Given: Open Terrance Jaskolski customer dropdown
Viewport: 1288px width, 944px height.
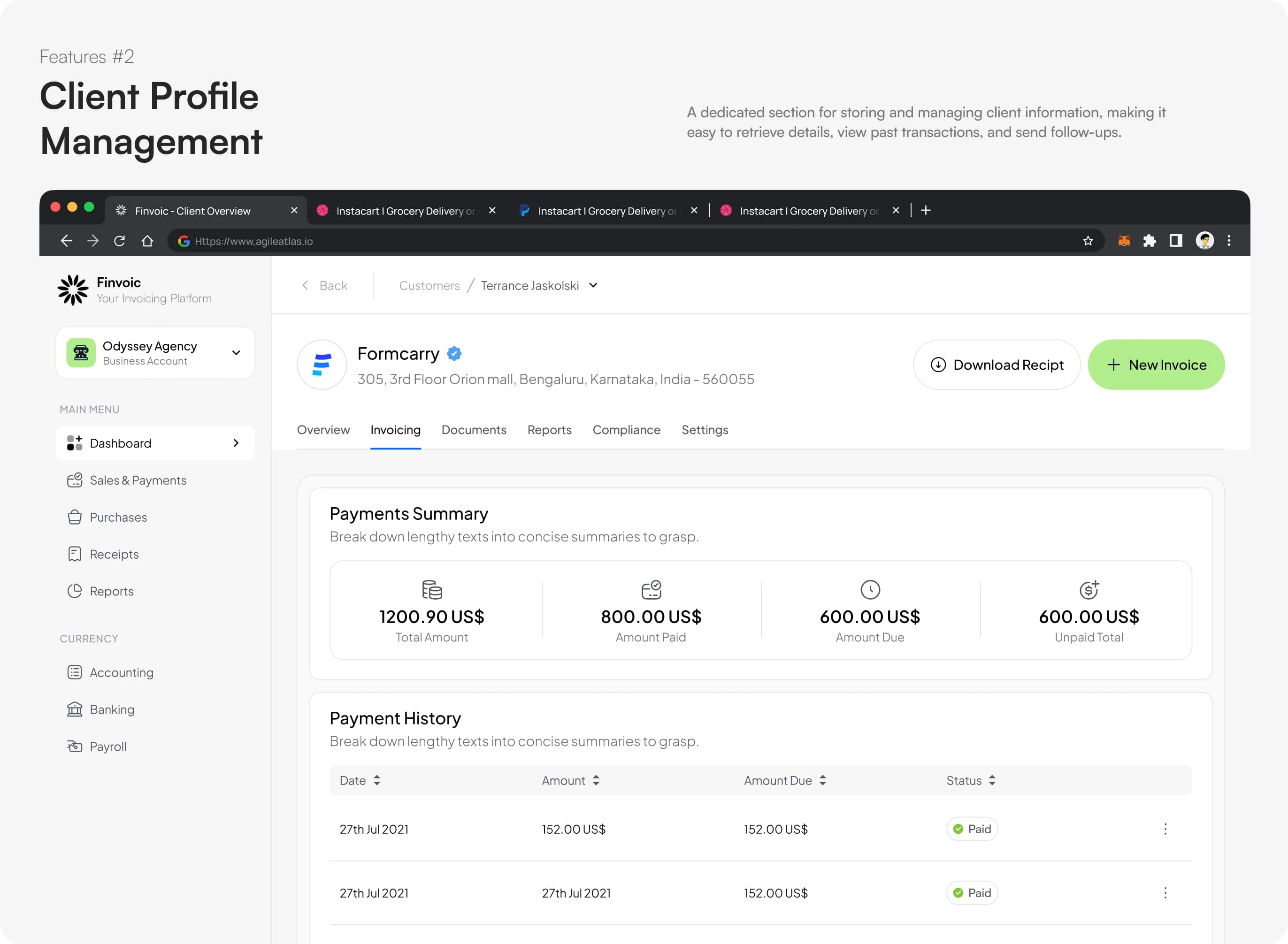Looking at the screenshot, I should [x=593, y=285].
